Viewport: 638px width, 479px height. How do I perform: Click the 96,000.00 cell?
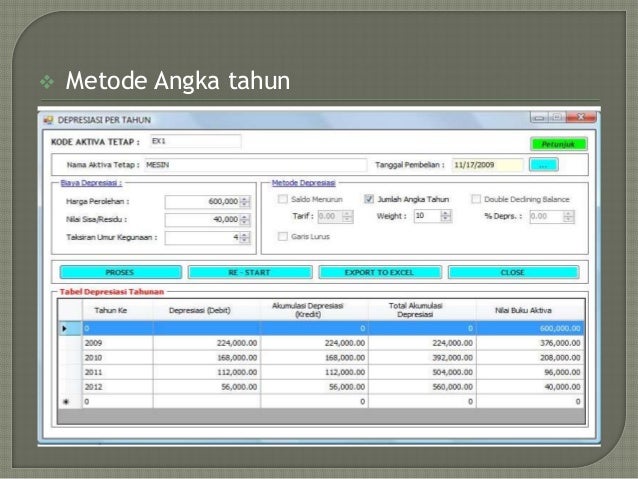pyautogui.click(x=530, y=372)
